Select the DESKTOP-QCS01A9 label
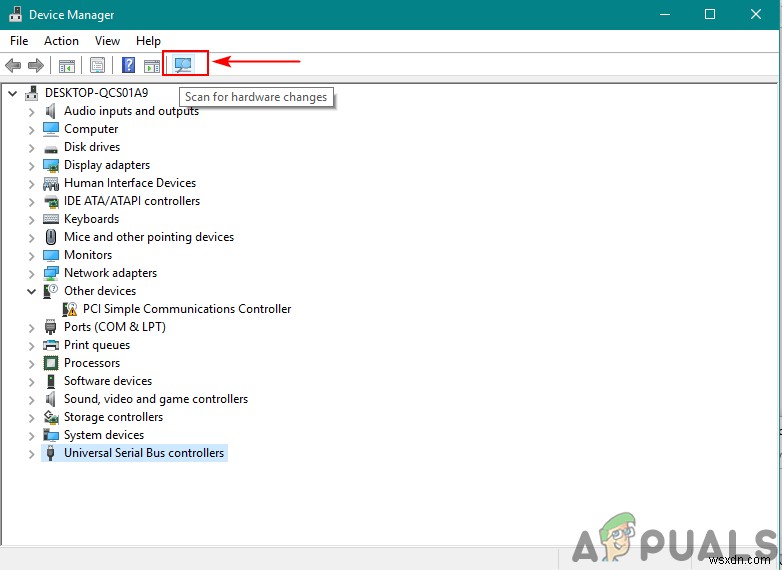This screenshot has height=570, width=782. coord(96,93)
